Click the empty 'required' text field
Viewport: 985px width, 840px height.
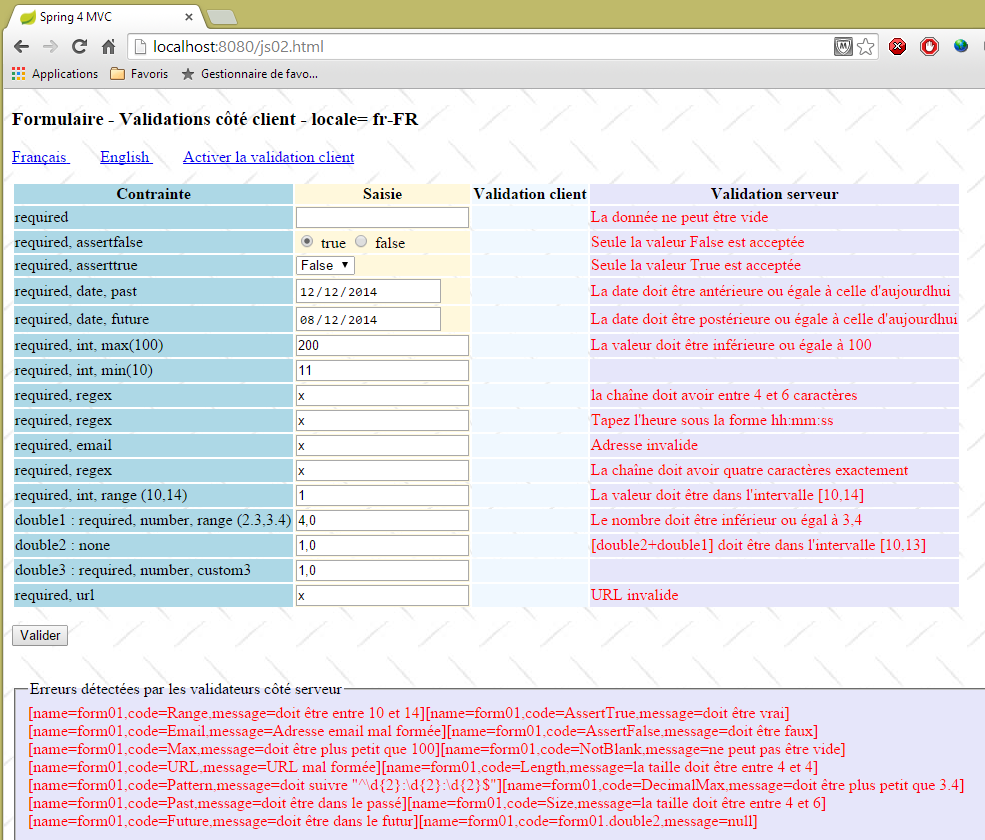(382, 217)
